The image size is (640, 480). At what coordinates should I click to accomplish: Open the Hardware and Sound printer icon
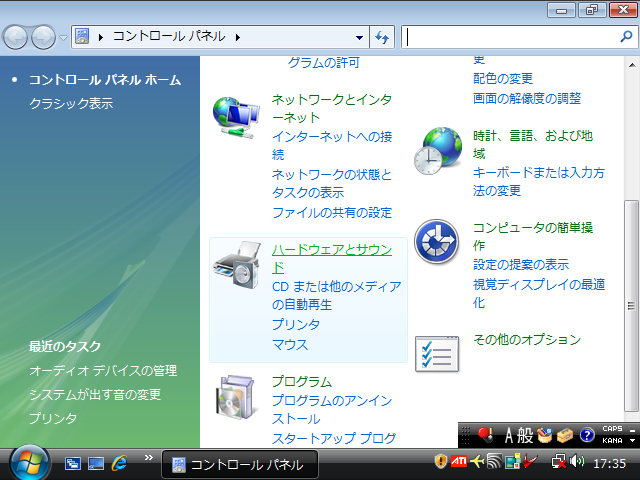click(x=237, y=265)
